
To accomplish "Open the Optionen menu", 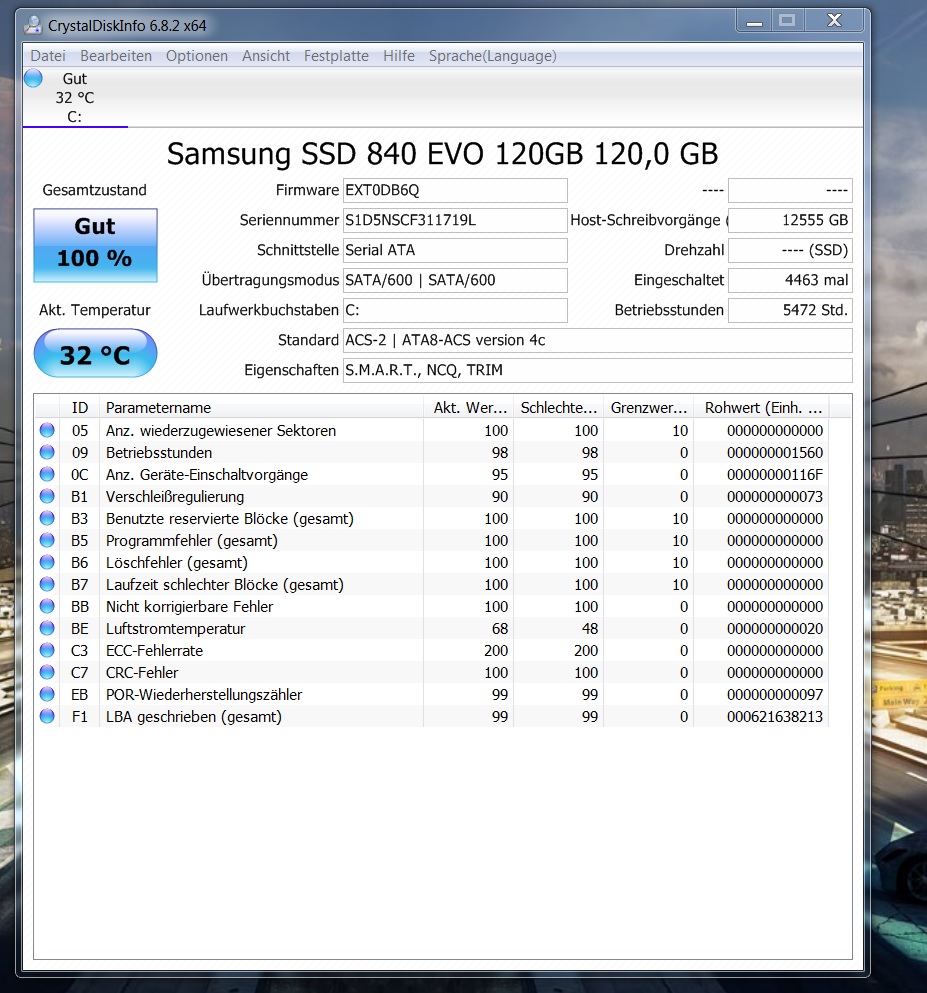I will 197,56.
